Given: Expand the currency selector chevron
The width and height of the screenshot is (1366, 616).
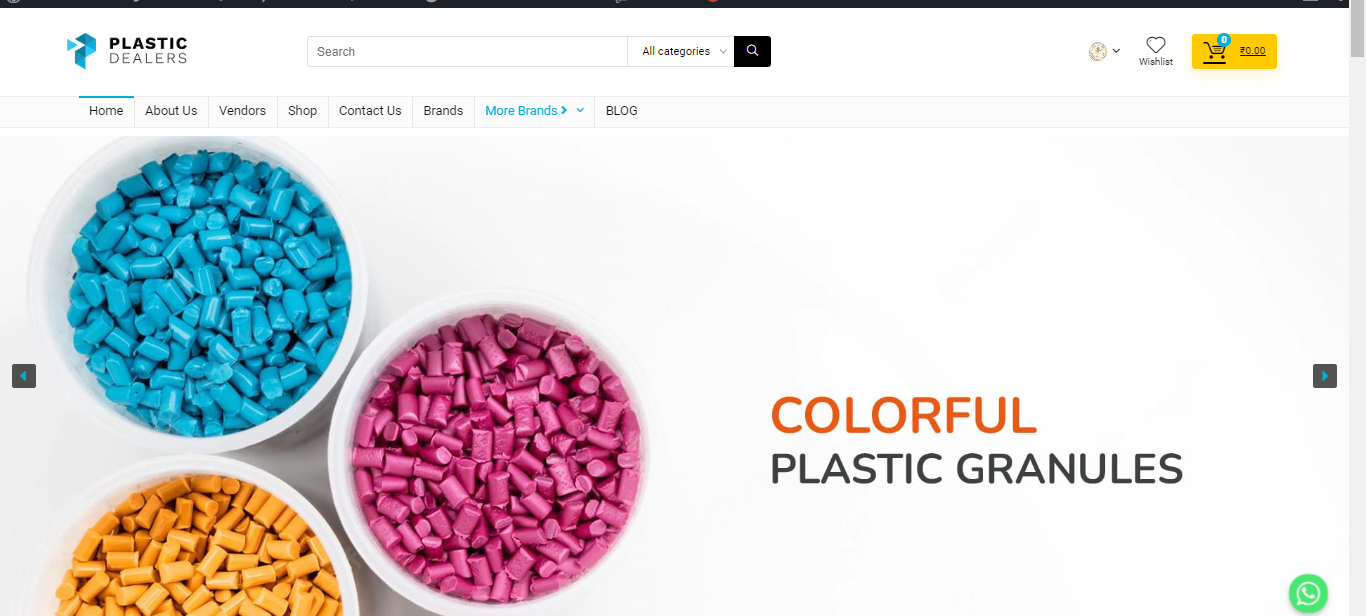Looking at the screenshot, I should [1116, 51].
